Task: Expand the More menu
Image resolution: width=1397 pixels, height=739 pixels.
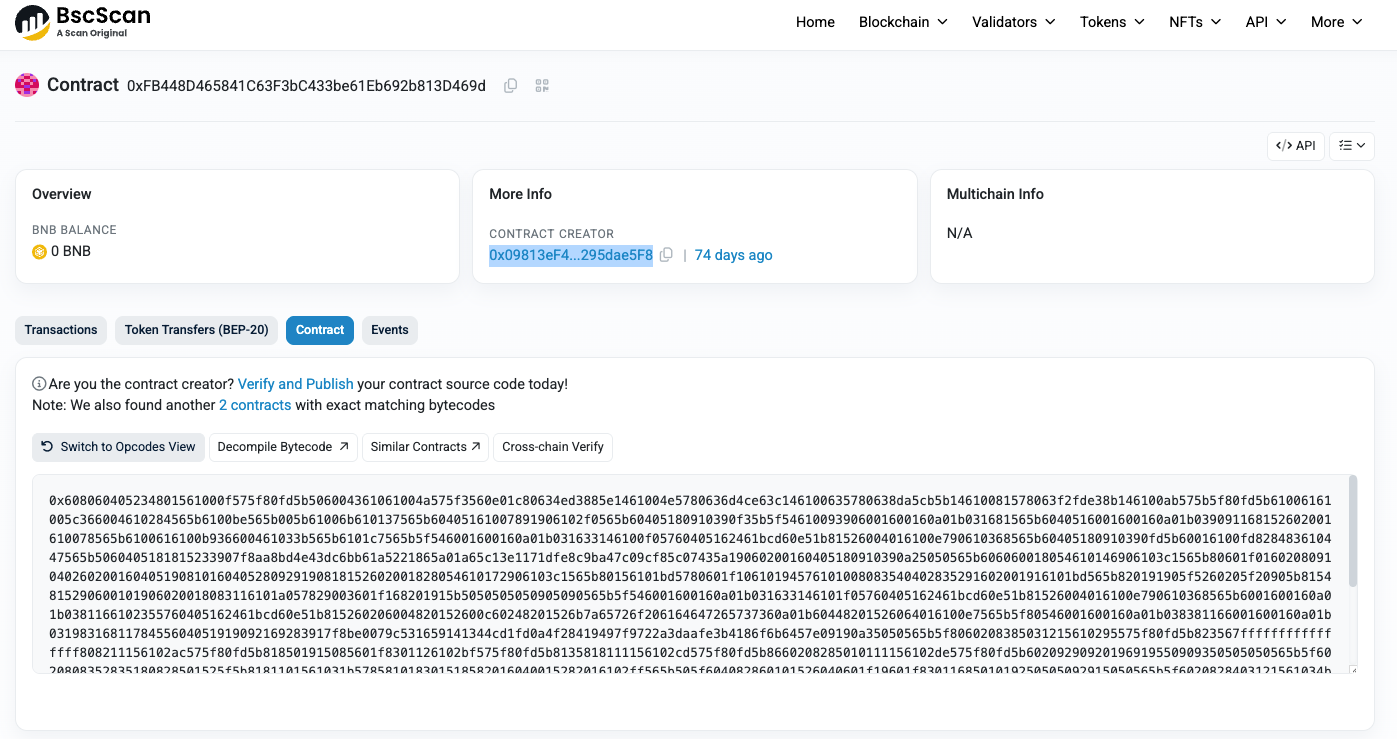Action: (1337, 22)
